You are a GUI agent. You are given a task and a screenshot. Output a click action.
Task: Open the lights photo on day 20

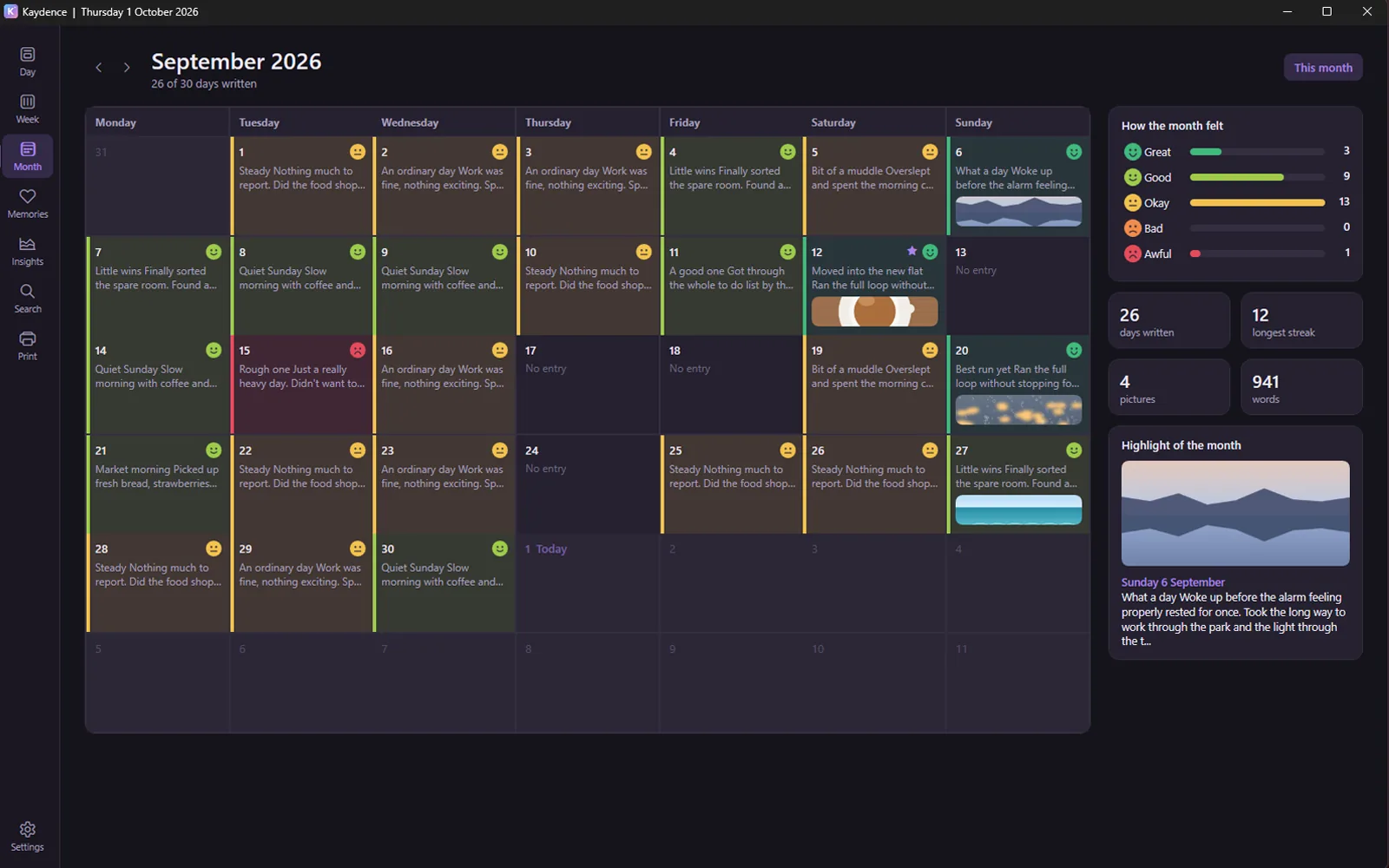click(x=1018, y=410)
